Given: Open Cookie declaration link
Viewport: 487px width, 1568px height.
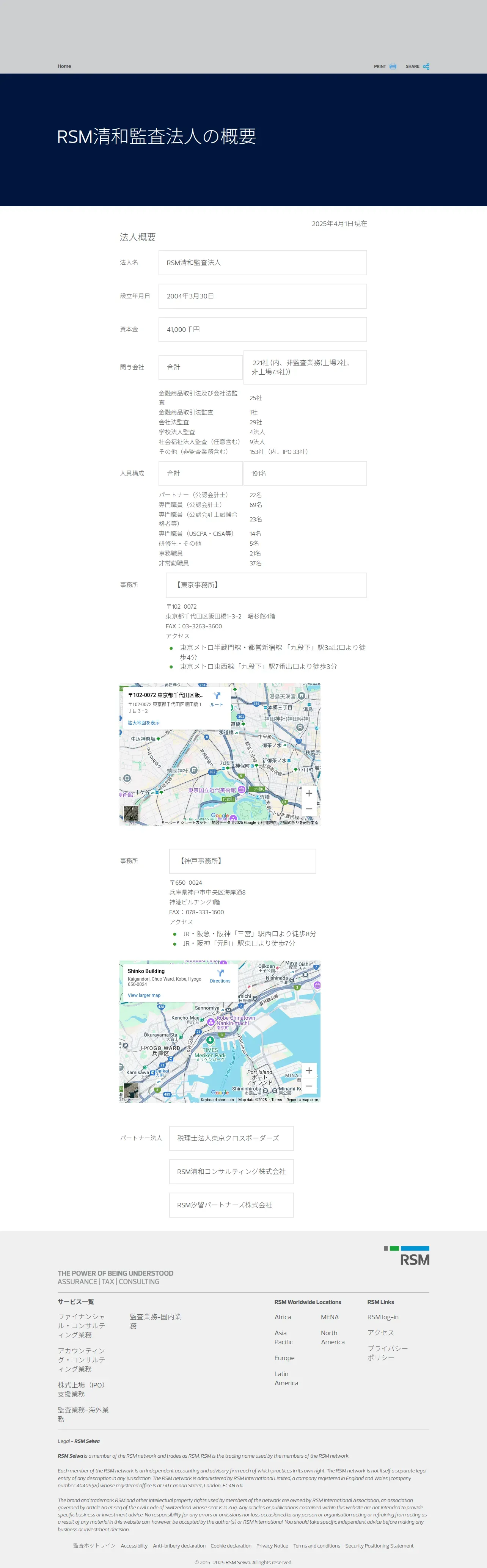Looking at the screenshot, I should pos(231,1546).
